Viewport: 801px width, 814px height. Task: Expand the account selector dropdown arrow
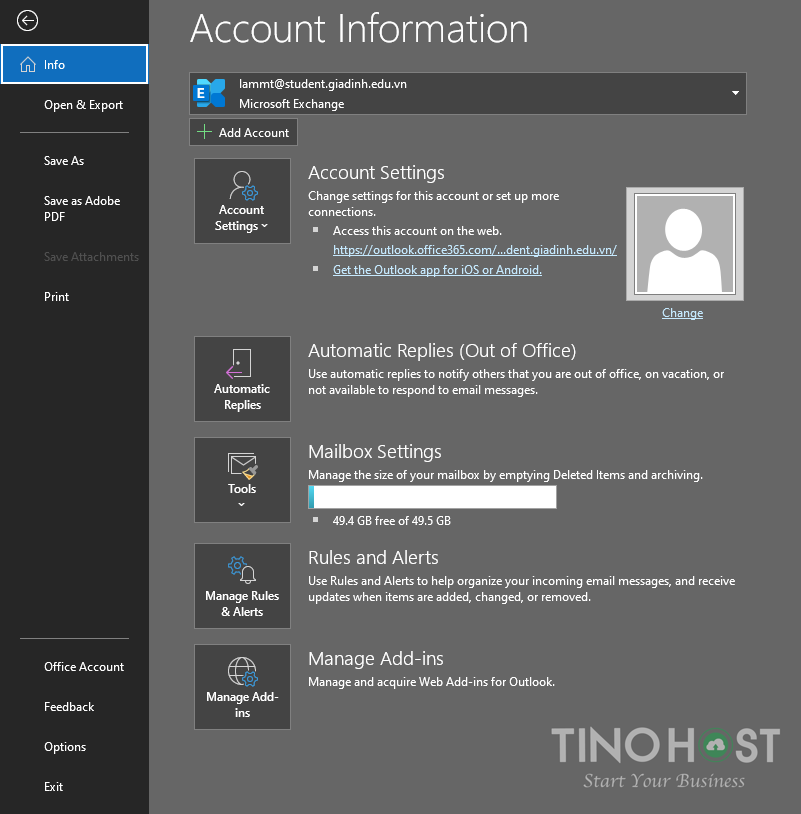735,93
